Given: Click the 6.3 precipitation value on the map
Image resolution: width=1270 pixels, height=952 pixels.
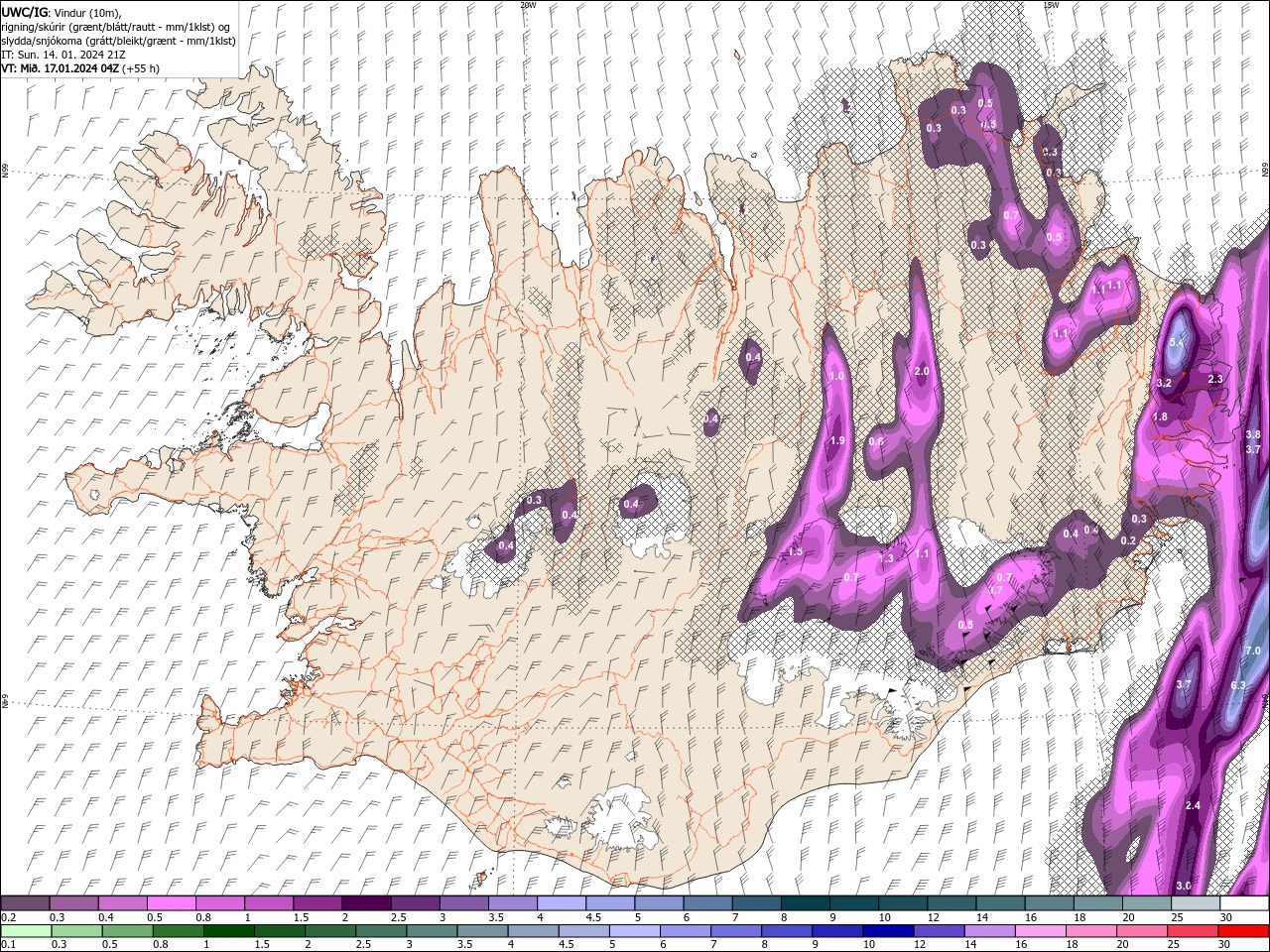Looking at the screenshot, I should pos(1237,685).
